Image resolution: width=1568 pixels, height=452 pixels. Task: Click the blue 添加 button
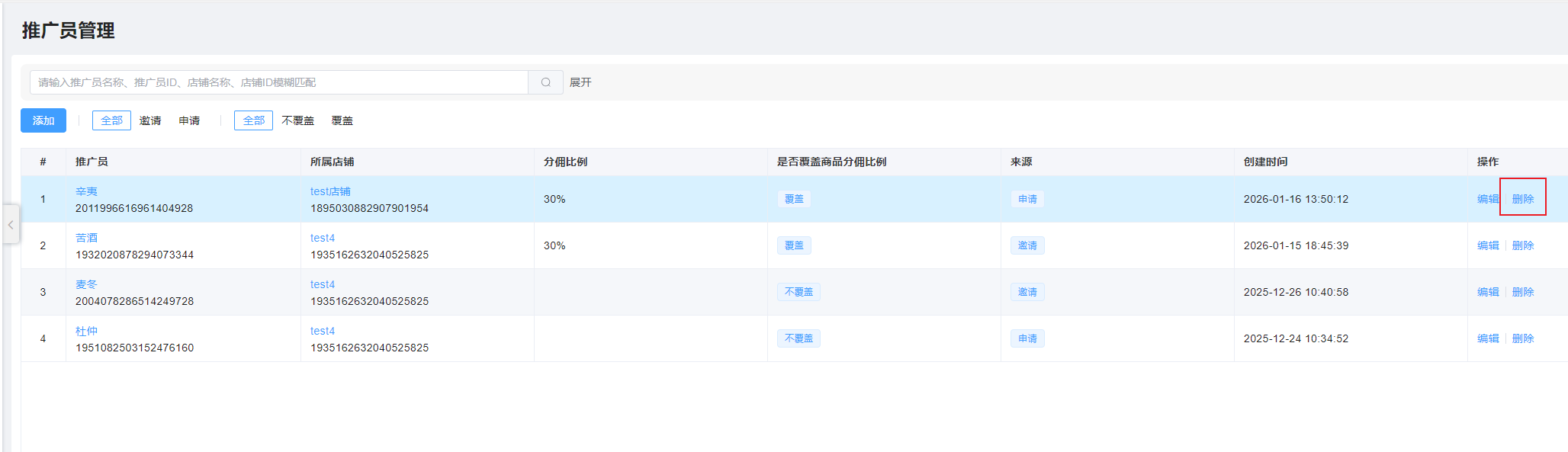pyautogui.click(x=43, y=120)
